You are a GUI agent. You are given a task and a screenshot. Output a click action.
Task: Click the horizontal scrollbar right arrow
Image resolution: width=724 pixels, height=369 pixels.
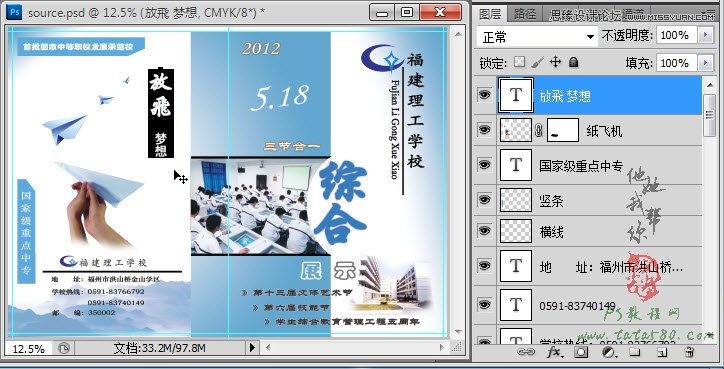(x=442, y=347)
